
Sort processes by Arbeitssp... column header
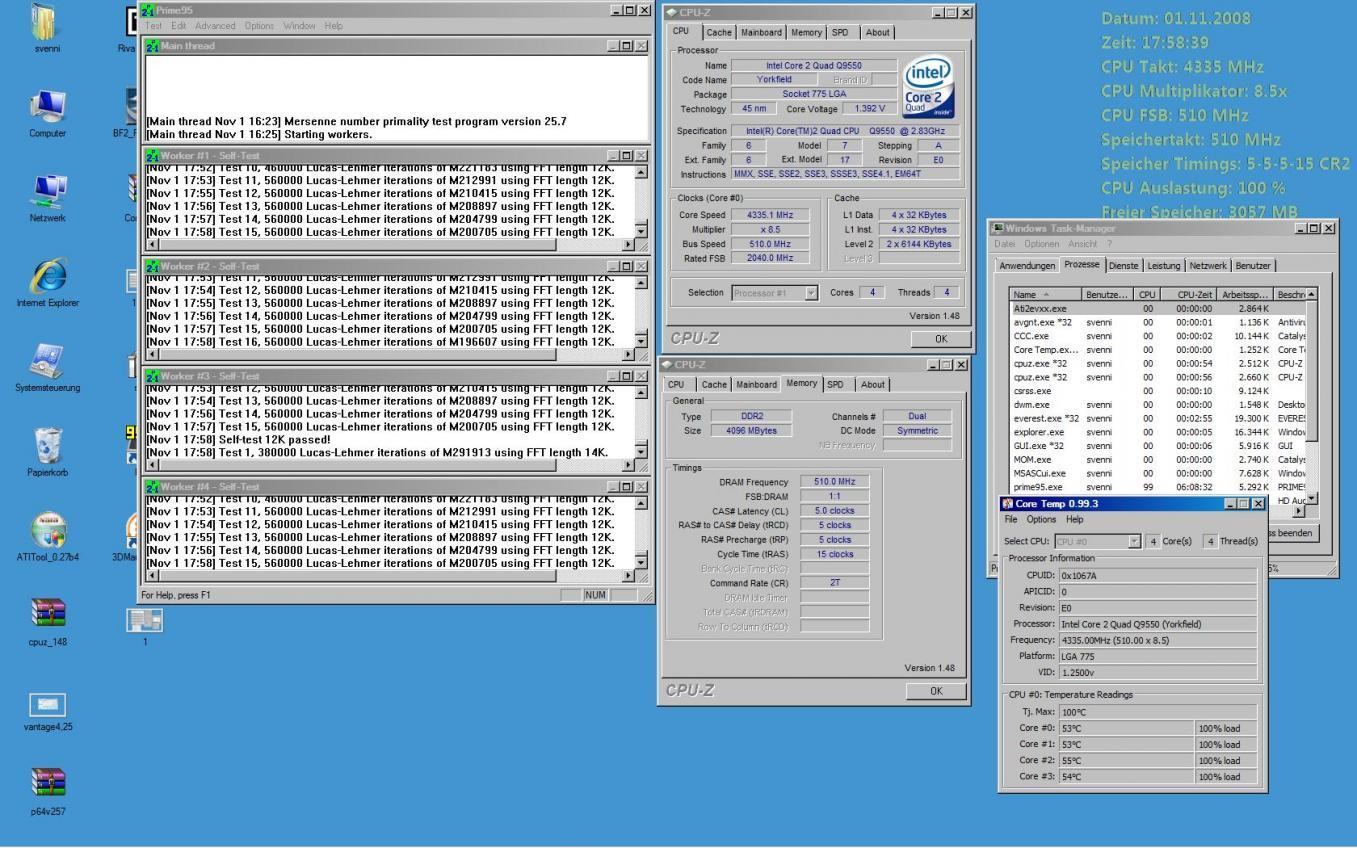coord(1246,295)
